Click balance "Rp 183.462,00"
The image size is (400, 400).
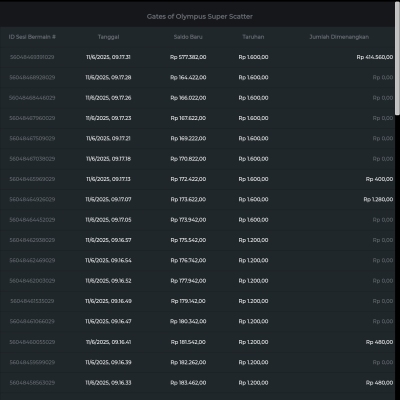[x=188, y=383]
